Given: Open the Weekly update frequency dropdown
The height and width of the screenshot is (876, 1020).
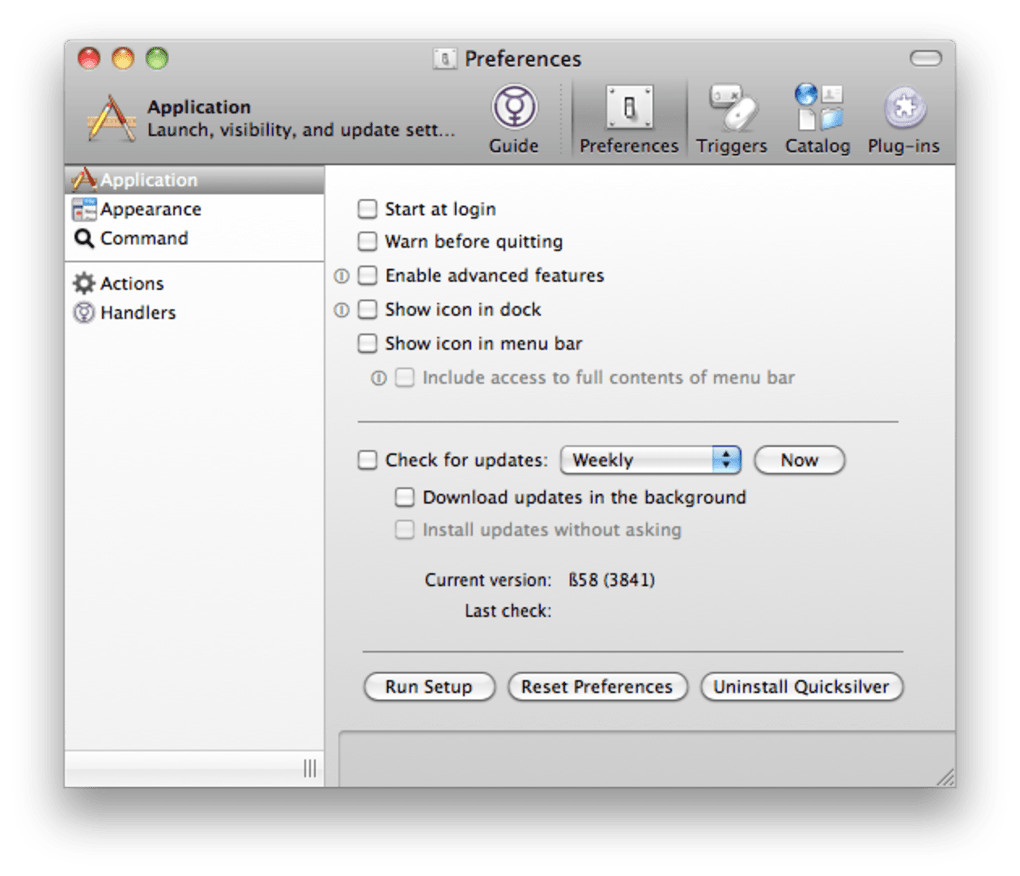Looking at the screenshot, I should 651,460.
